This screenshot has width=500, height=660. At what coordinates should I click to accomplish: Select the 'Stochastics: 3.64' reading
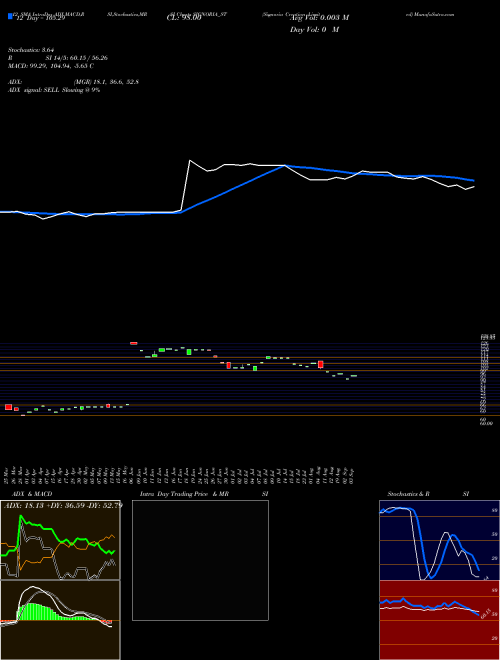point(32,50)
